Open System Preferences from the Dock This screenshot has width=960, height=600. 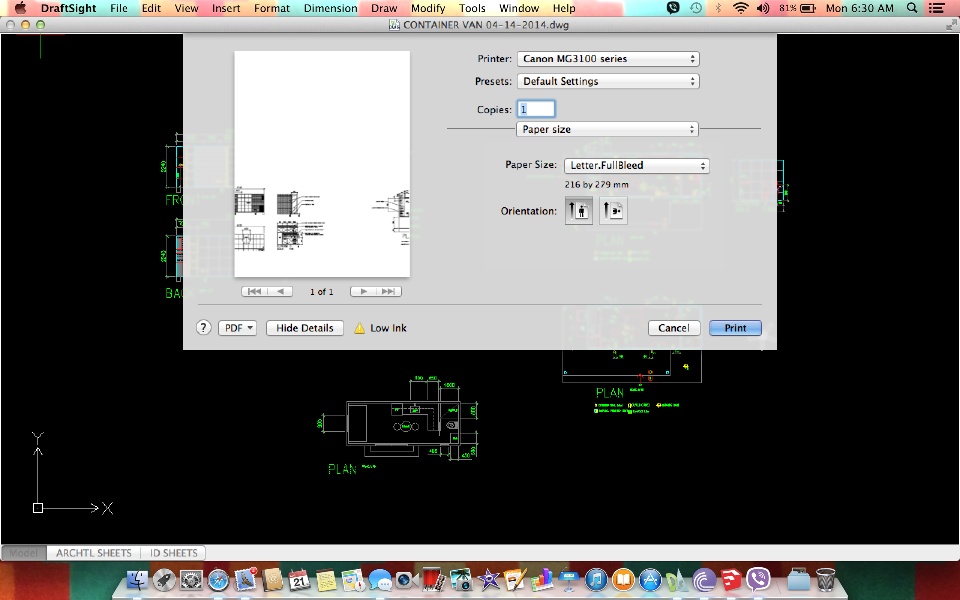[191, 579]
